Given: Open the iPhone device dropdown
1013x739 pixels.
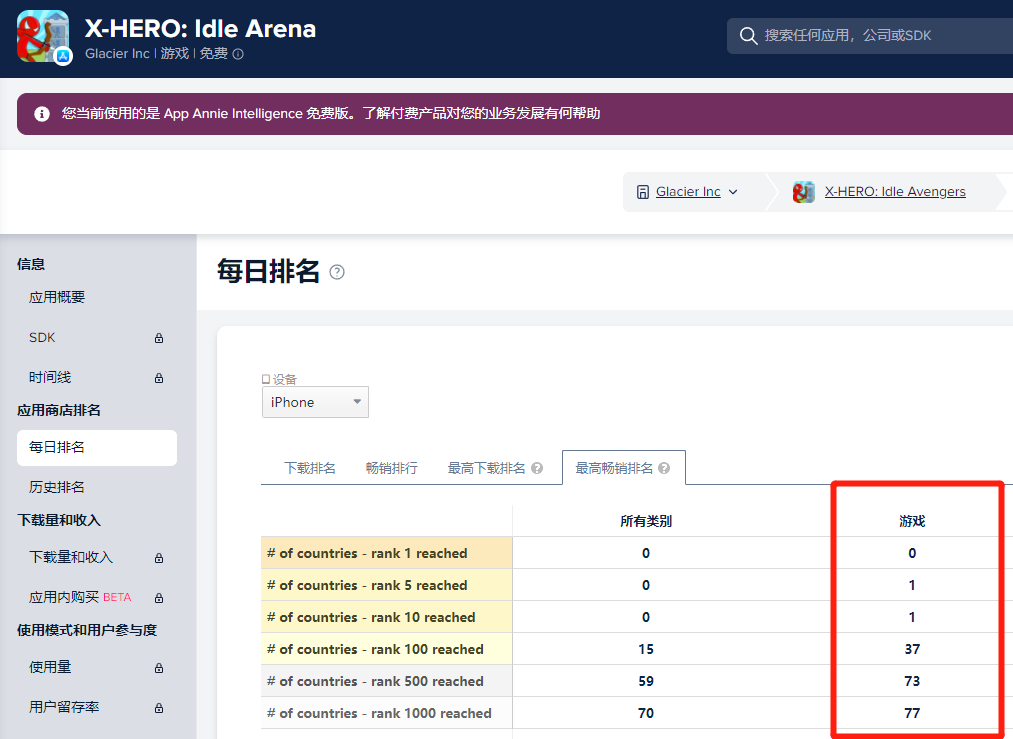Looking at the screenshot, I should click(315, 402).
